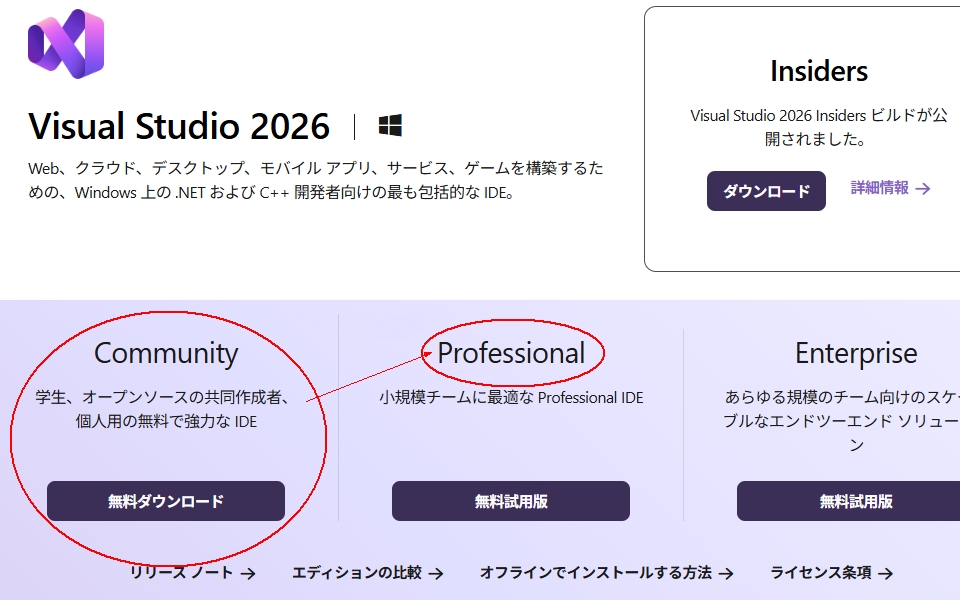Start the Professional 無料試用版 trial

(510, 501)
